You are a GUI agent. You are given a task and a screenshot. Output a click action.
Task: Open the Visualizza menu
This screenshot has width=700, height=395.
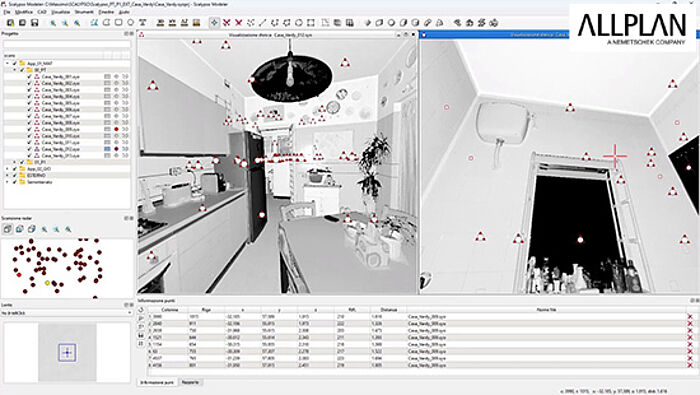coord(60,12)
